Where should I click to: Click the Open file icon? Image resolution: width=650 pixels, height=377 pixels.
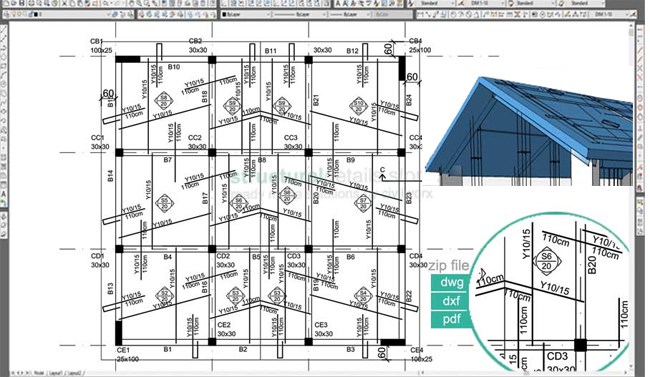[x=14, y=3]
